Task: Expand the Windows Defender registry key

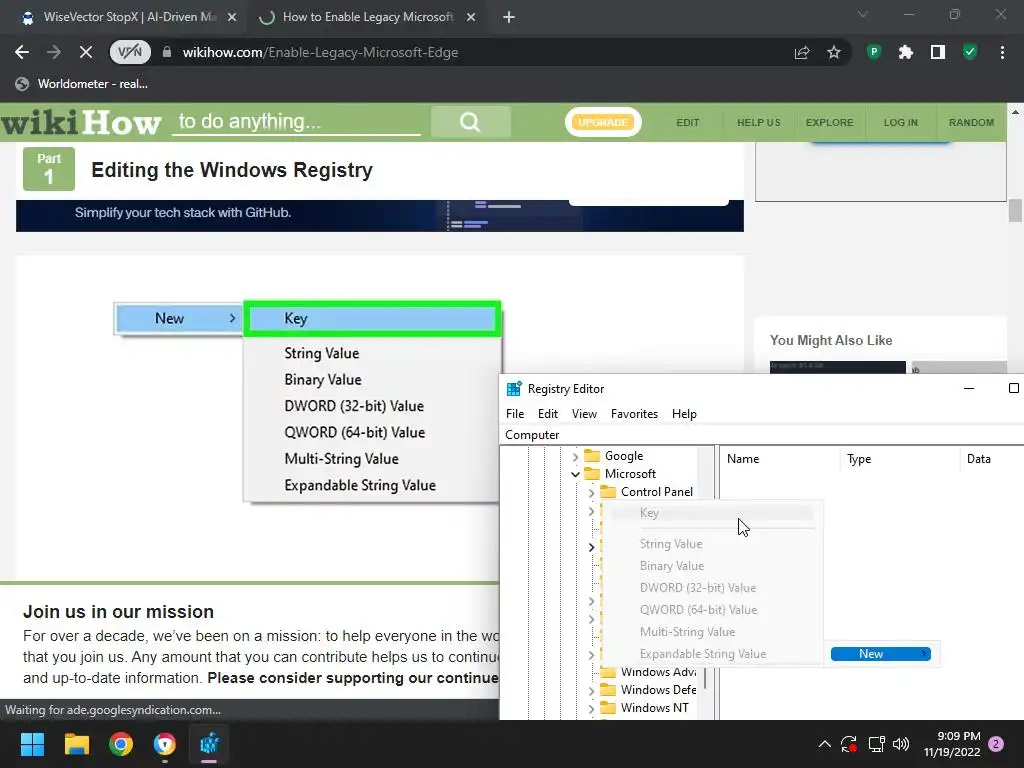Action: (592, 690)
